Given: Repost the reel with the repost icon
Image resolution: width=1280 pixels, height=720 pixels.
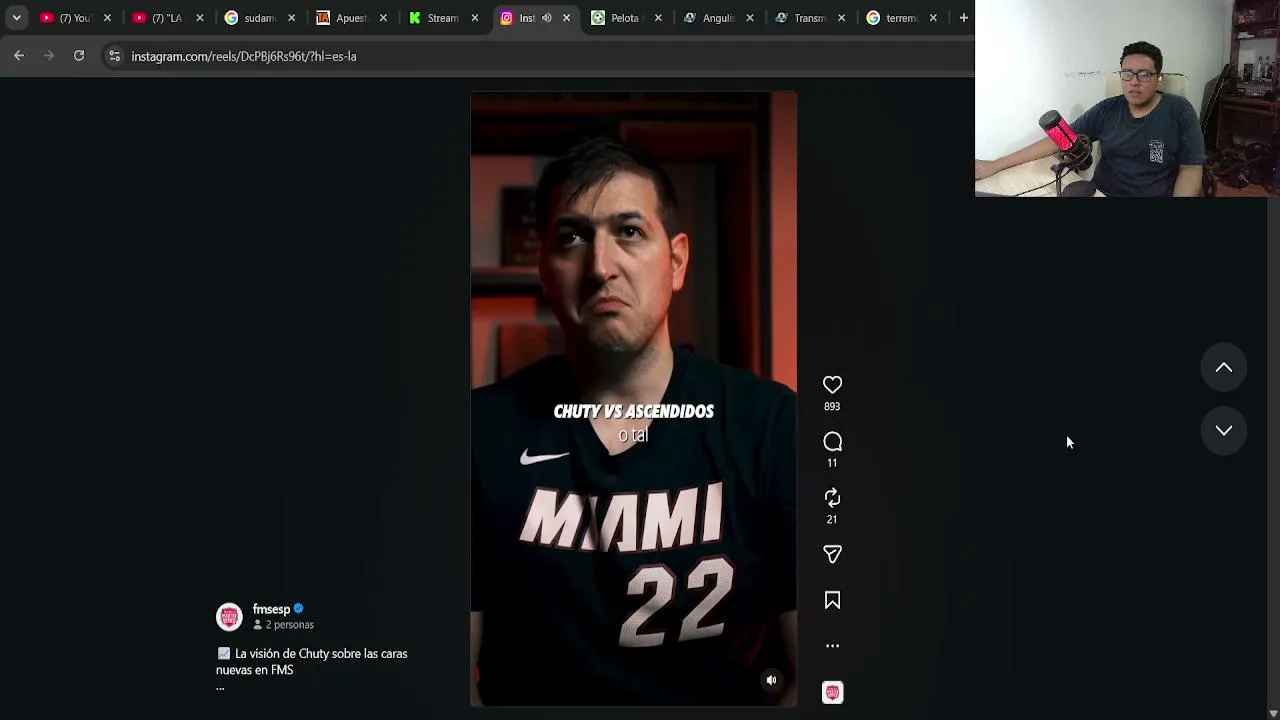Looking at the screenshot, I should (x=832, y=498).
